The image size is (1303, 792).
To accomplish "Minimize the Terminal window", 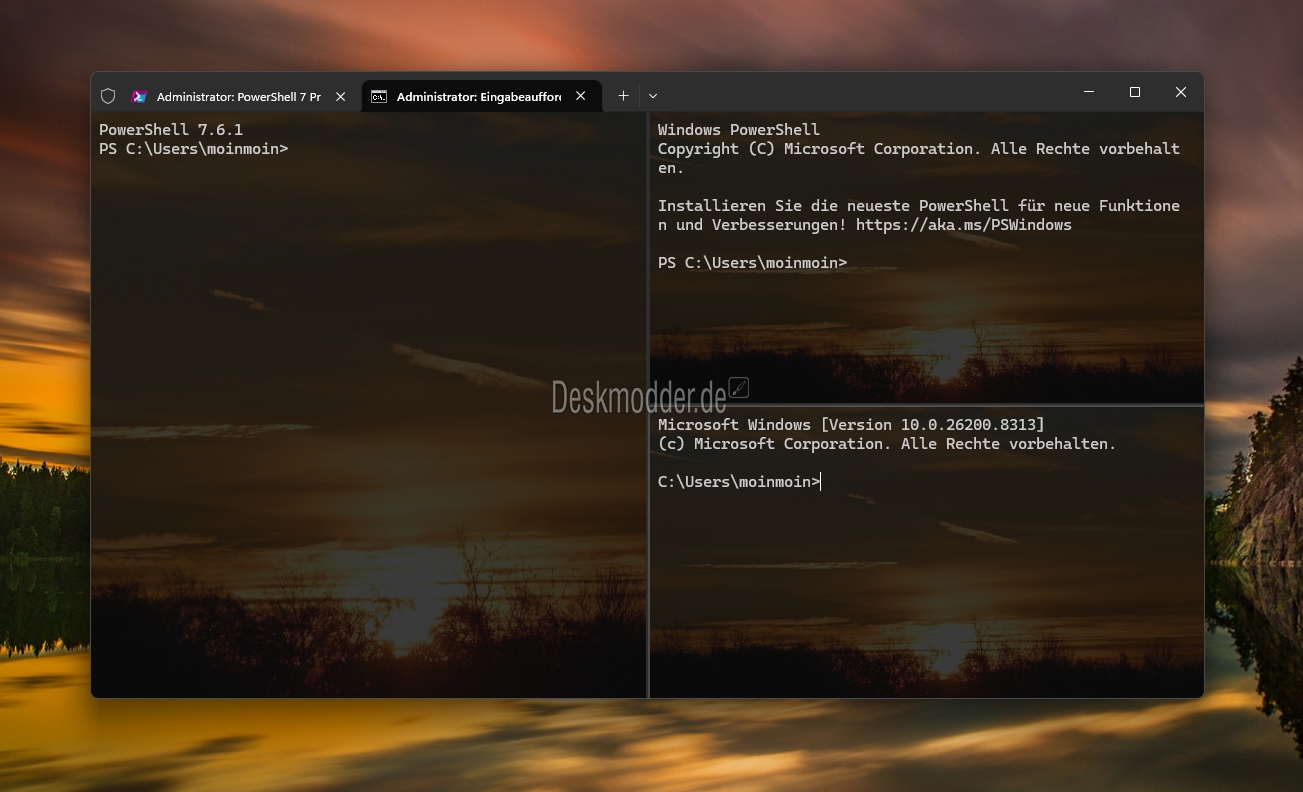I will 1089,92.
